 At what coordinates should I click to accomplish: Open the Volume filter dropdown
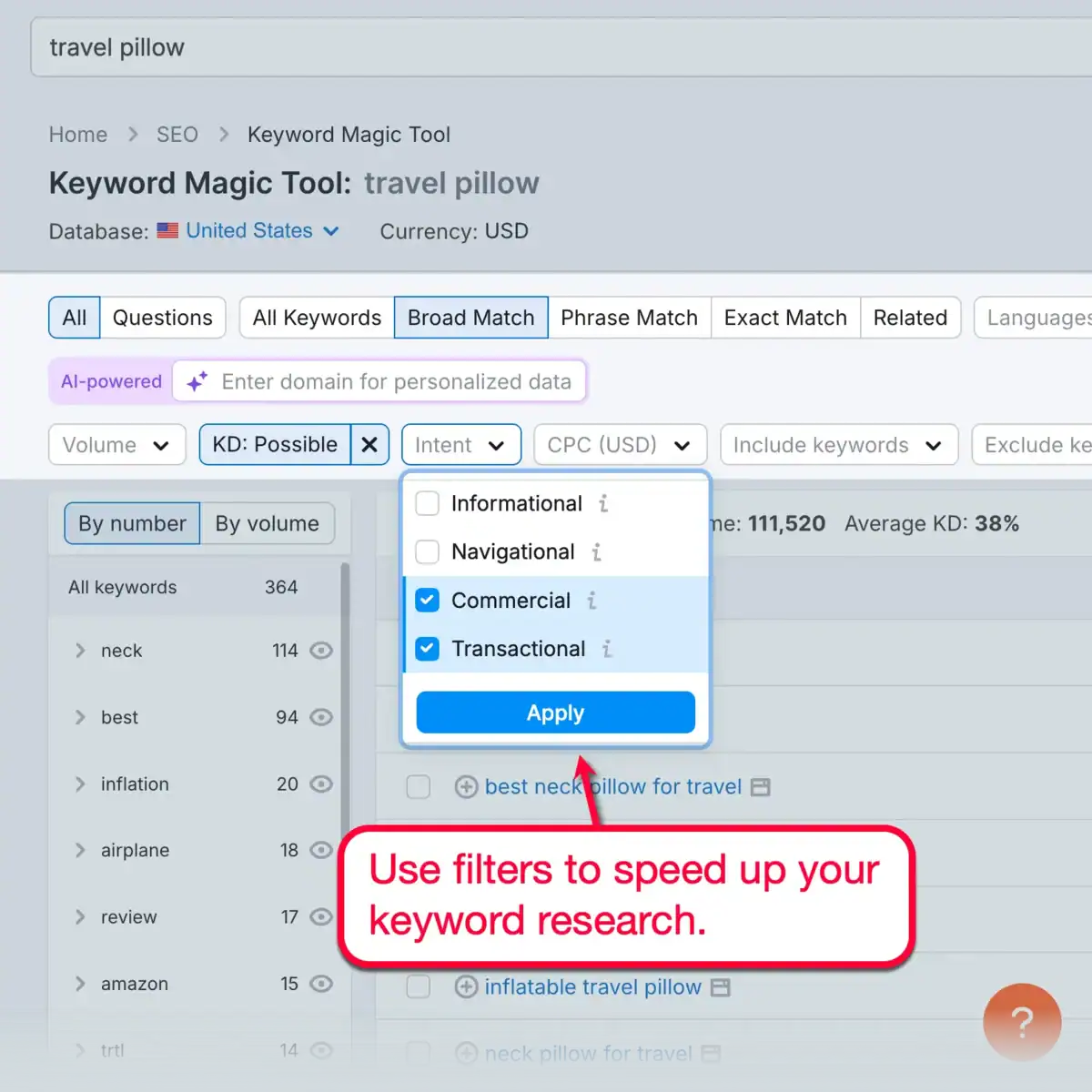(x=116, y=444)
